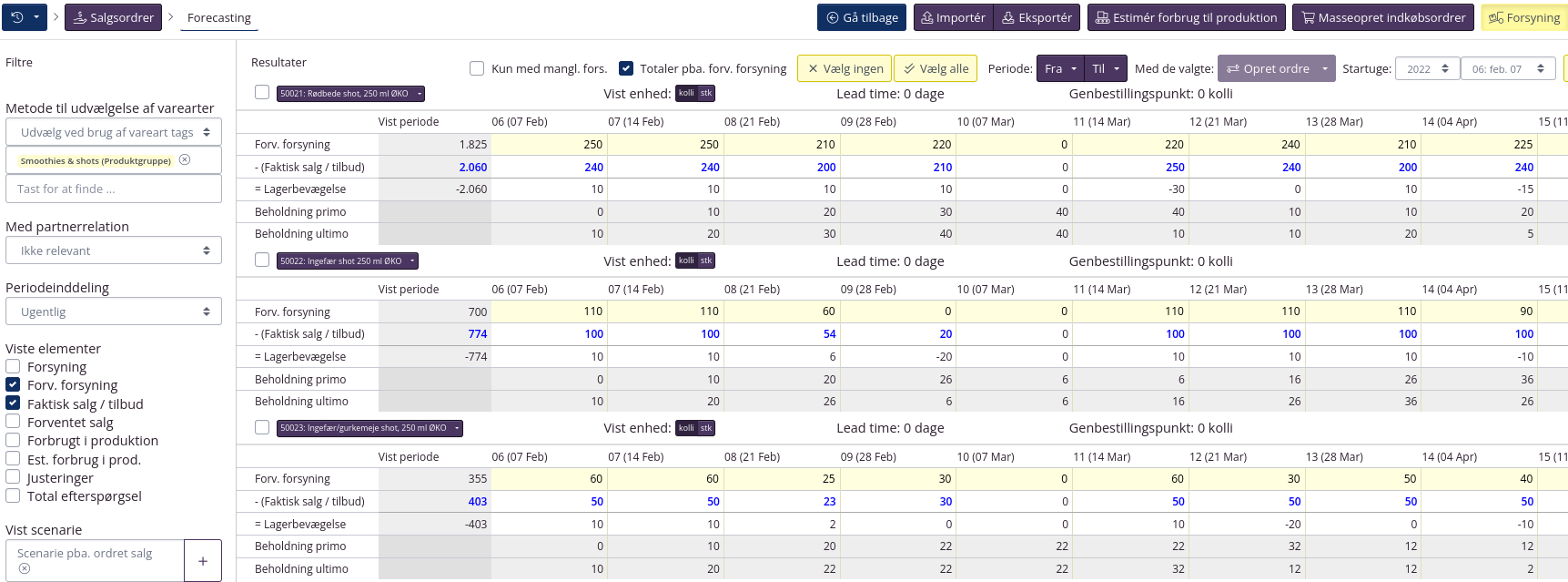Image resolution: width=1568 pixels, height=582 pixels.
Task: Add a new scenario with plus button
Action: [203, 560]
